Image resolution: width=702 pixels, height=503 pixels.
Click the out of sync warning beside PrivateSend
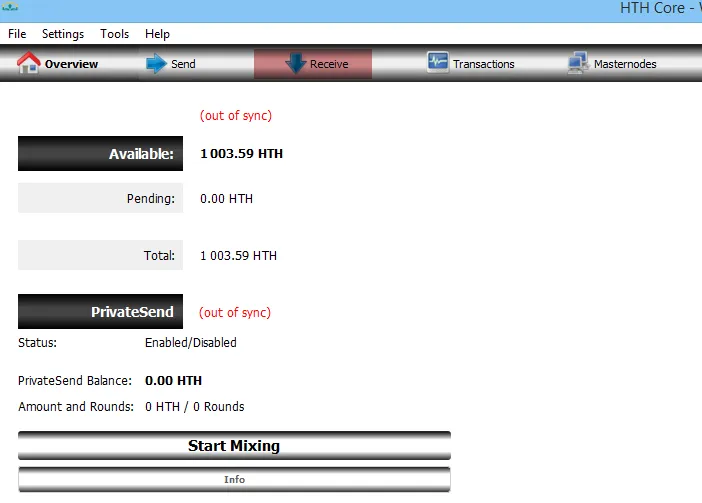[235, 312]
